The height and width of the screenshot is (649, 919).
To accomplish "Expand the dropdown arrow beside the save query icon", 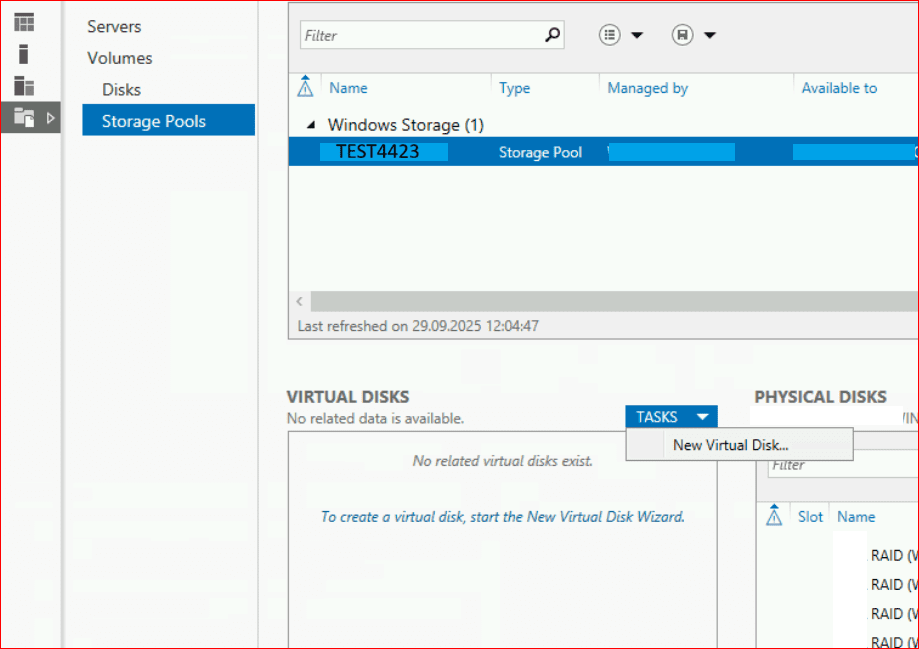I will (x=710, y=35).
